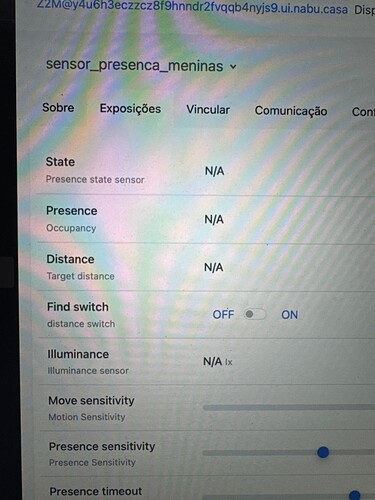Viewport: 375px width, 500px height.
Task: Switch to the Exposições tab
Action: (130, 109)
